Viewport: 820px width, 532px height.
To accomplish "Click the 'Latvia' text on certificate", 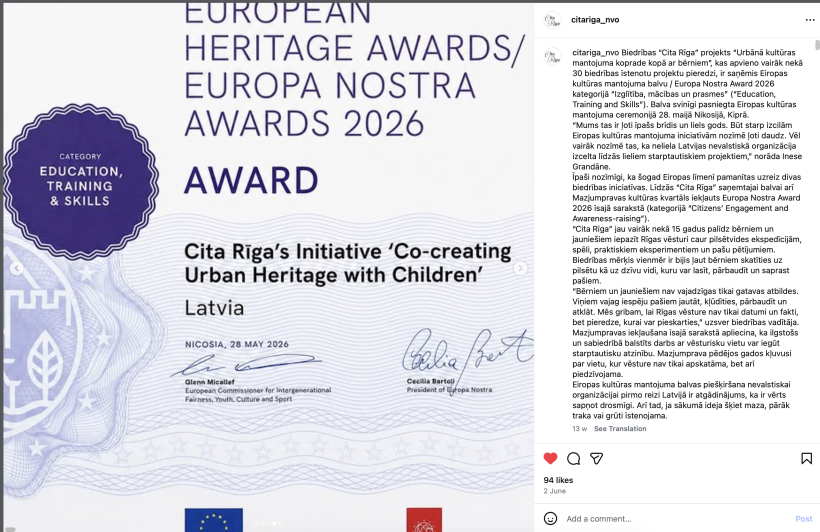I will (x=214, y=308).
